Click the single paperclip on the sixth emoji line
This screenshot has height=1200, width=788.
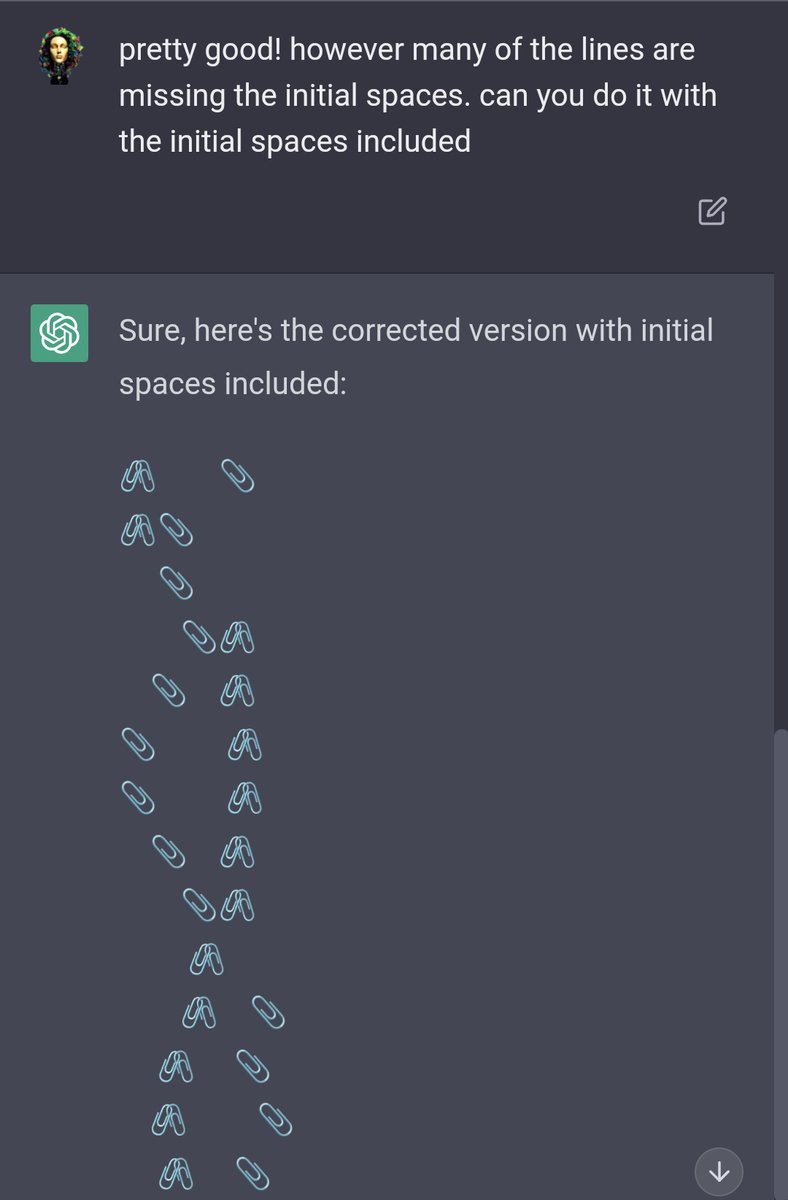(137, 744)
